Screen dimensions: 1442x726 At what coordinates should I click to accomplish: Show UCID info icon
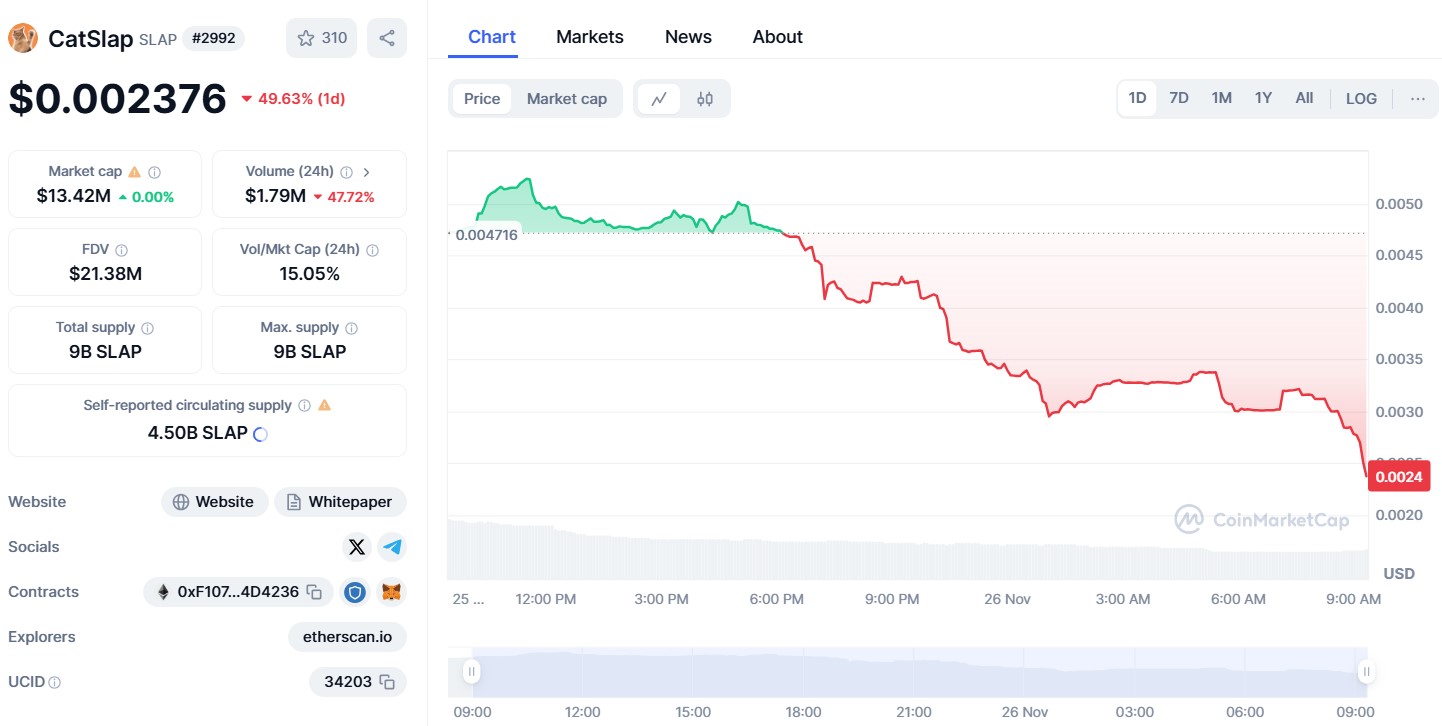pos(54,682)
